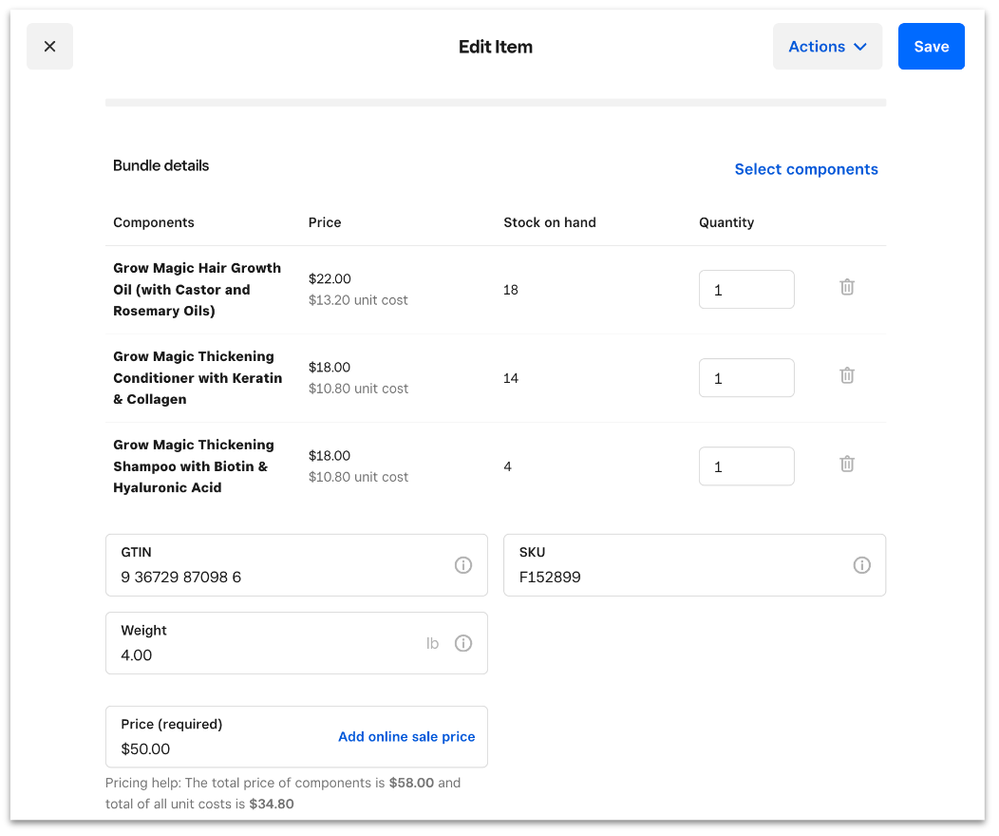
Task: Open the Select components link
Action: [x=805, y=169]
